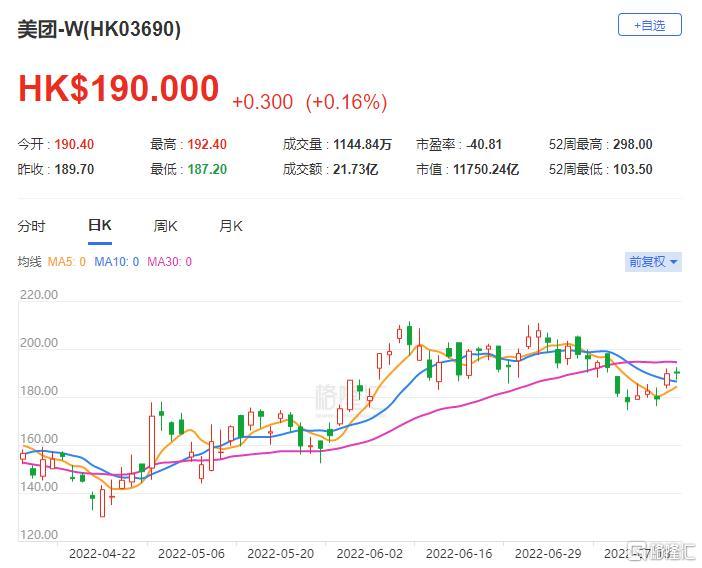Switch to the 分时 intraday tab
Screen dimensions: 702x568
click(31, 226)
